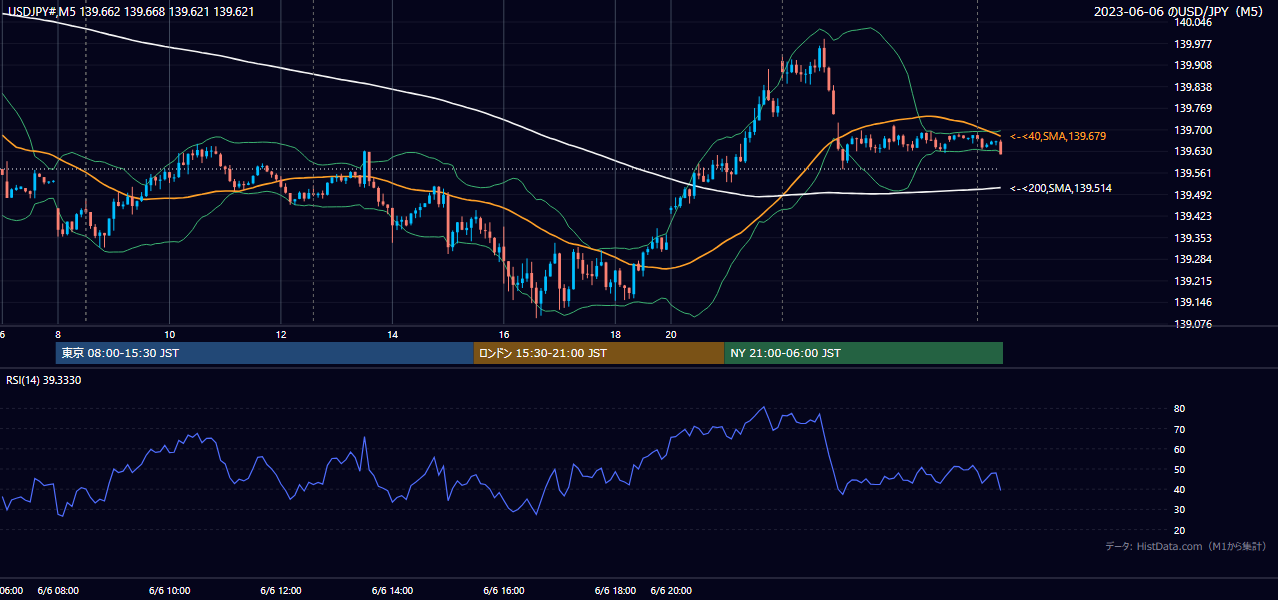Viewport: 1278px width, 600px height.
Task: Click price axis value 139.284
Action: [1192, 260]
